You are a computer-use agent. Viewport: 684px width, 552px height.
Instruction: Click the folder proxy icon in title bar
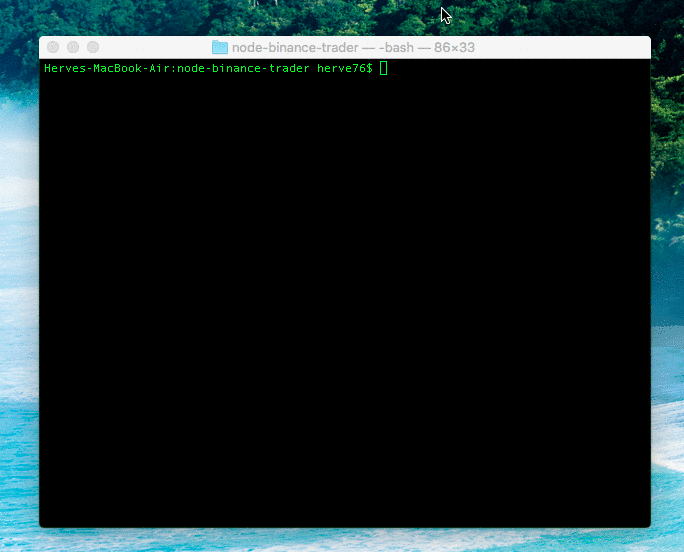click(220, 47)
